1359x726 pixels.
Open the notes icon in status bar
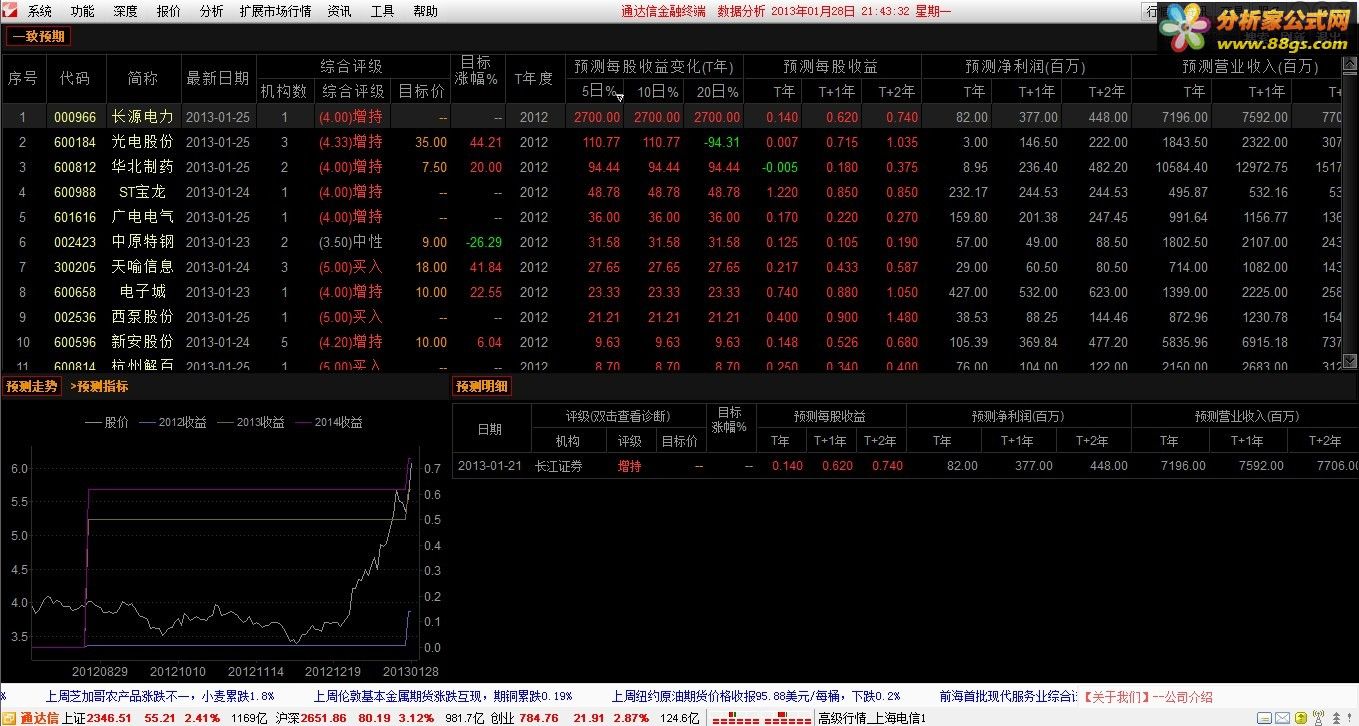pos(1264,718)
